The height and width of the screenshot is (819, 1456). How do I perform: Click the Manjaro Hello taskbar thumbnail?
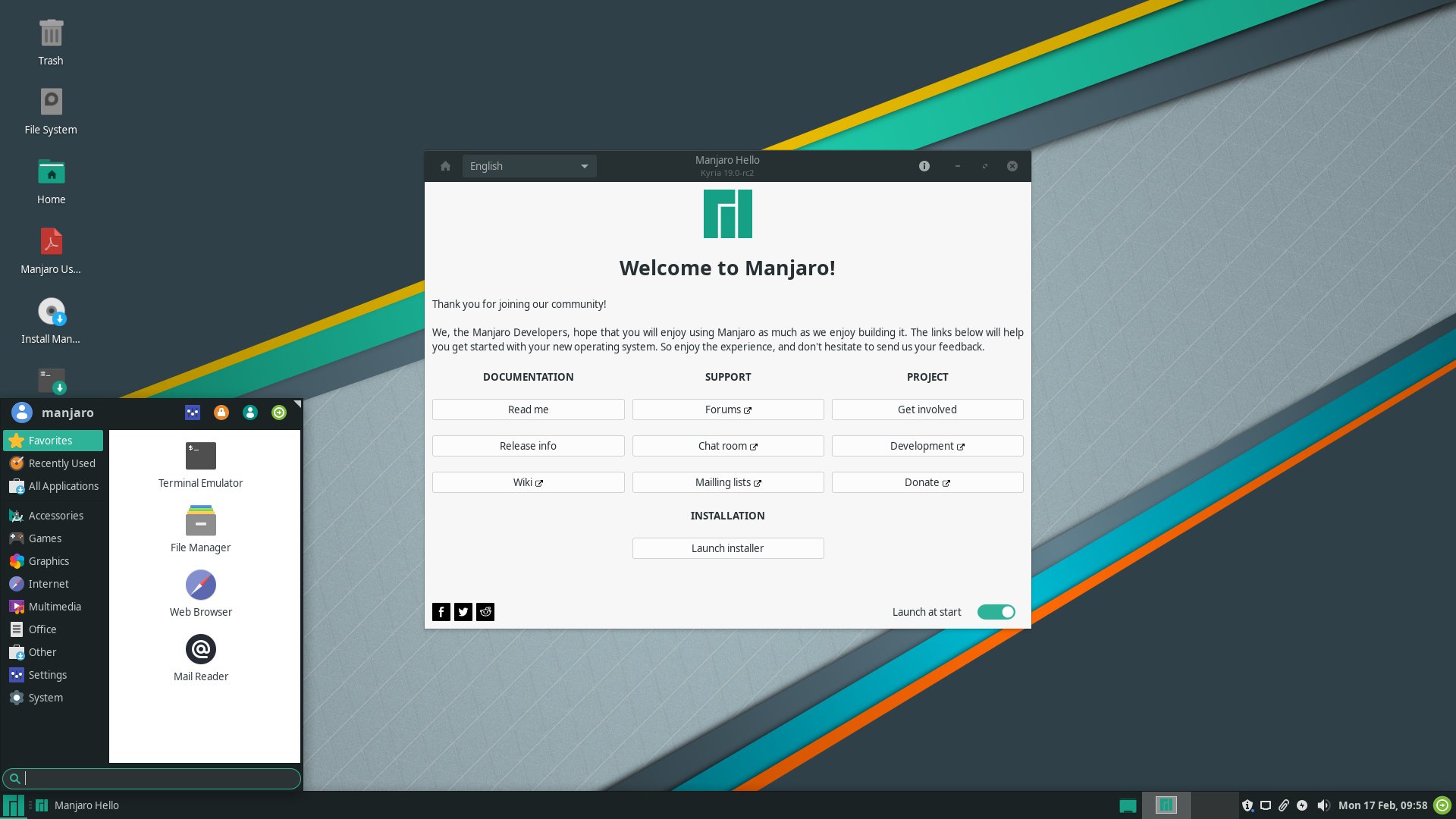(87, 805)
